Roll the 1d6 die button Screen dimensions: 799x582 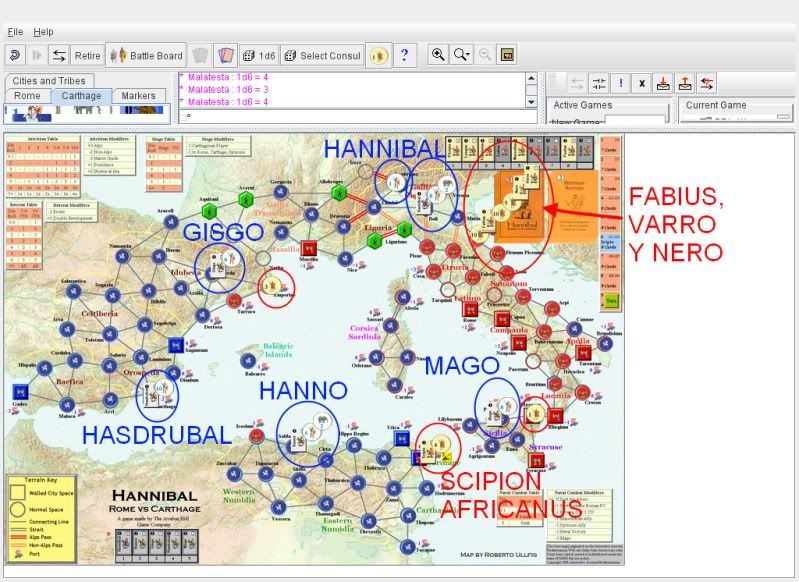click(x=259, y=56)
